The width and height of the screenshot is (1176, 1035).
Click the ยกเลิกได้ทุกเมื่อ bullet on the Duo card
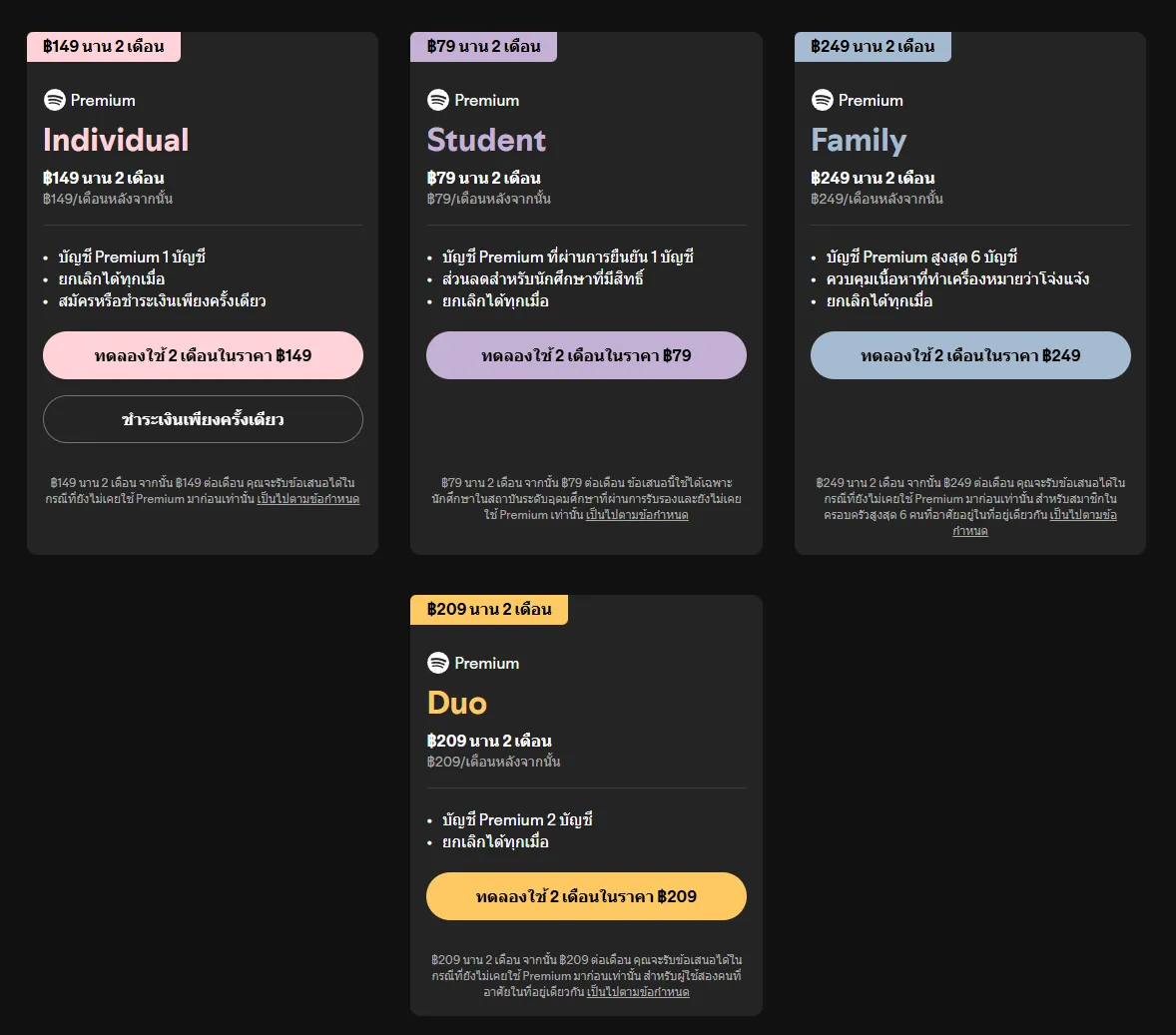click(495, 842)
